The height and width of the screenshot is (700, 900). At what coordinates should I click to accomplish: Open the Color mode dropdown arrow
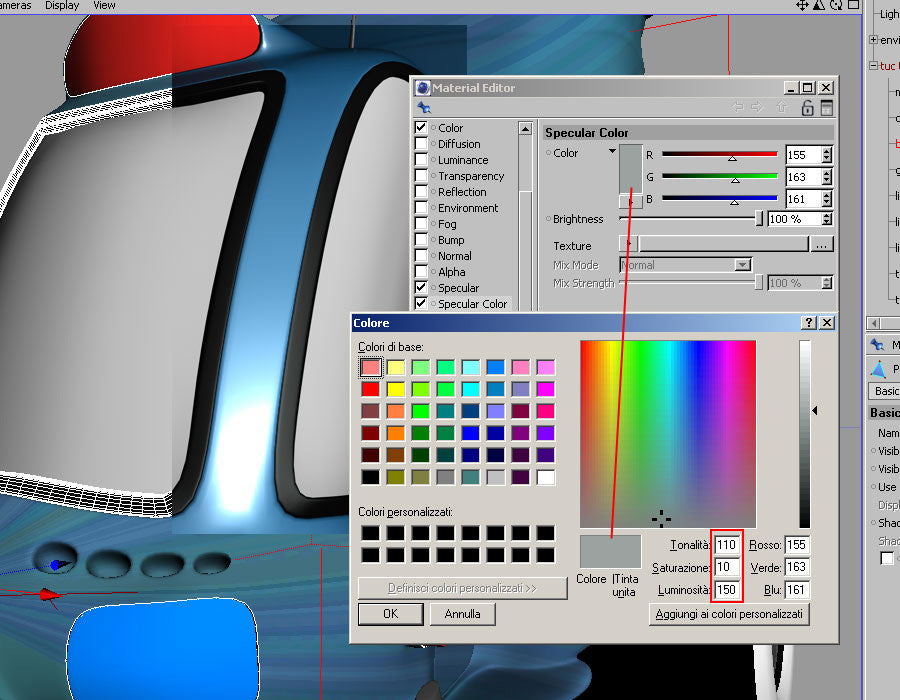click(612, 152)
